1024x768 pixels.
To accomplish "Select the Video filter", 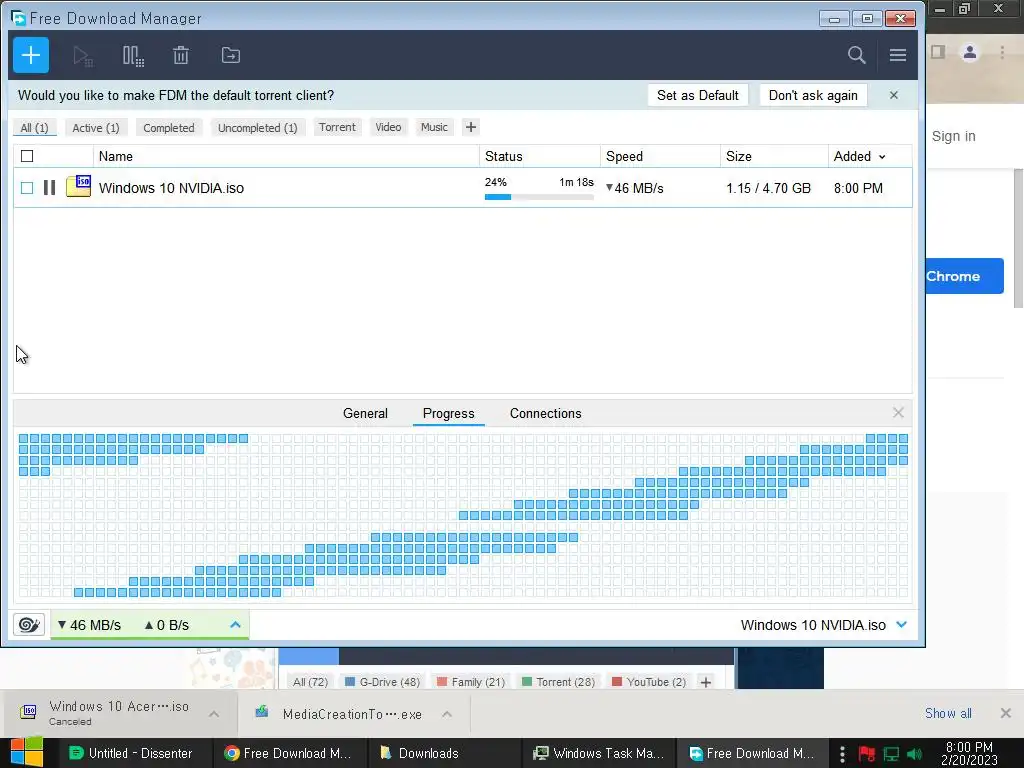I will point(388,127).
